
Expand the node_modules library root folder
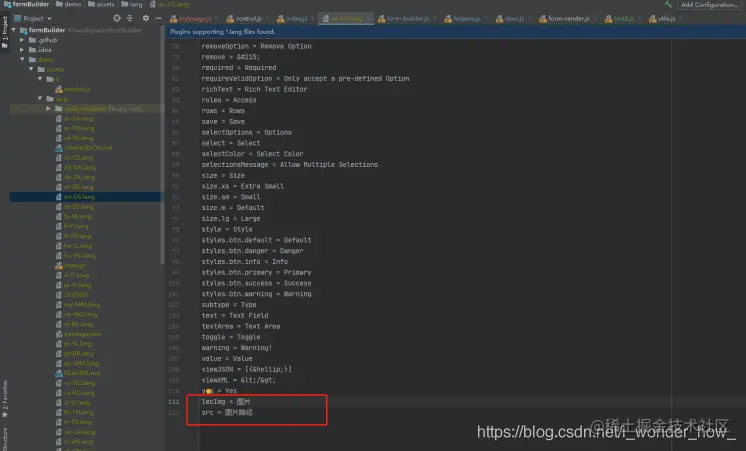49,108
